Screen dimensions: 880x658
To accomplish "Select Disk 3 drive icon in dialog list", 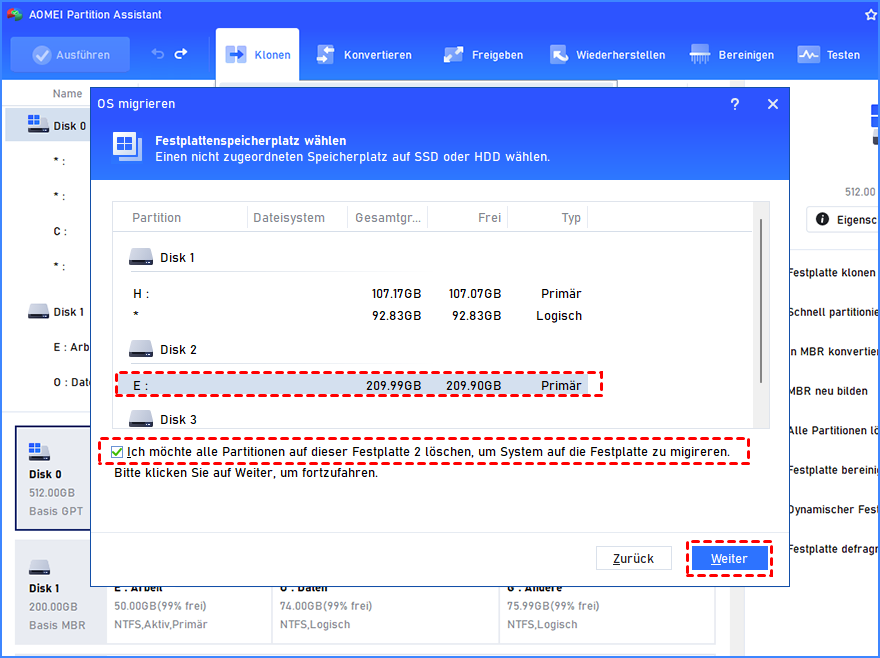I will (x=140, y=419).
